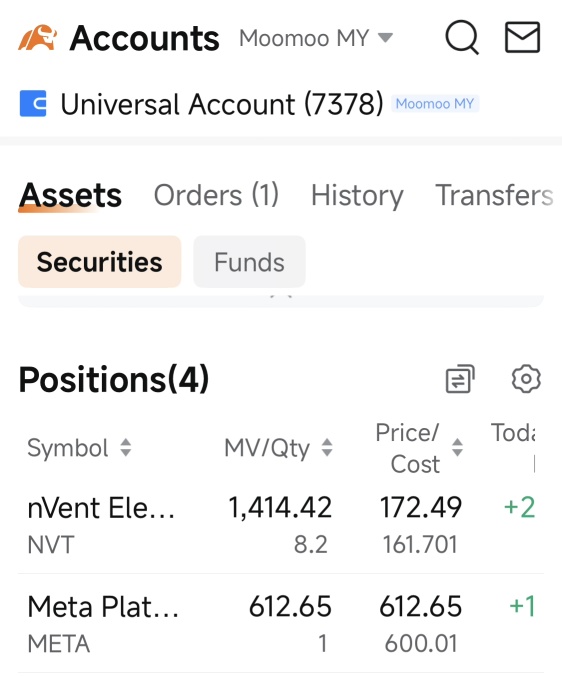Image resolution: width=562 pixels, height=676 pixels.
Task: Open the search magnifier icon
Action: pyautogui.click(x=462, y=38)
